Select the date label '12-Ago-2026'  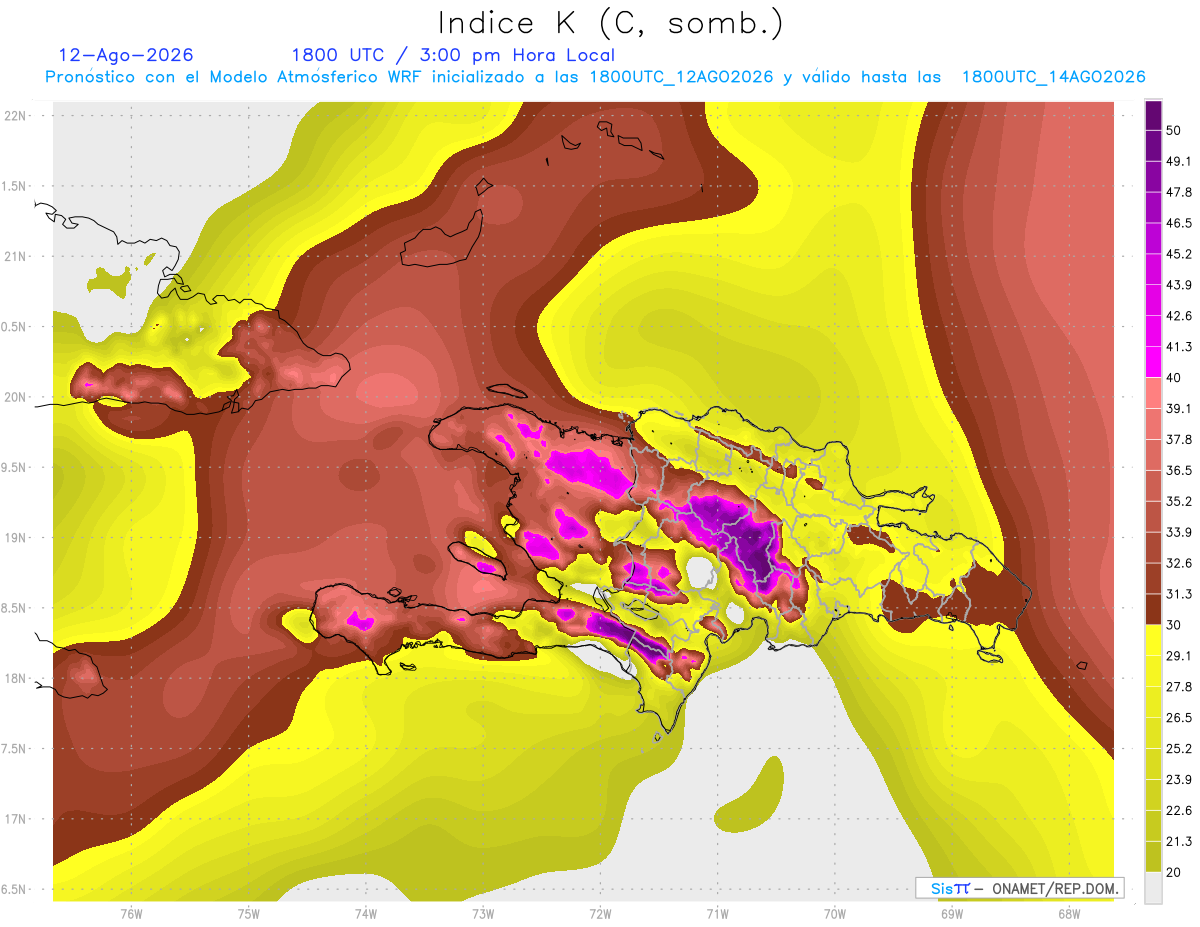point(126,55)
